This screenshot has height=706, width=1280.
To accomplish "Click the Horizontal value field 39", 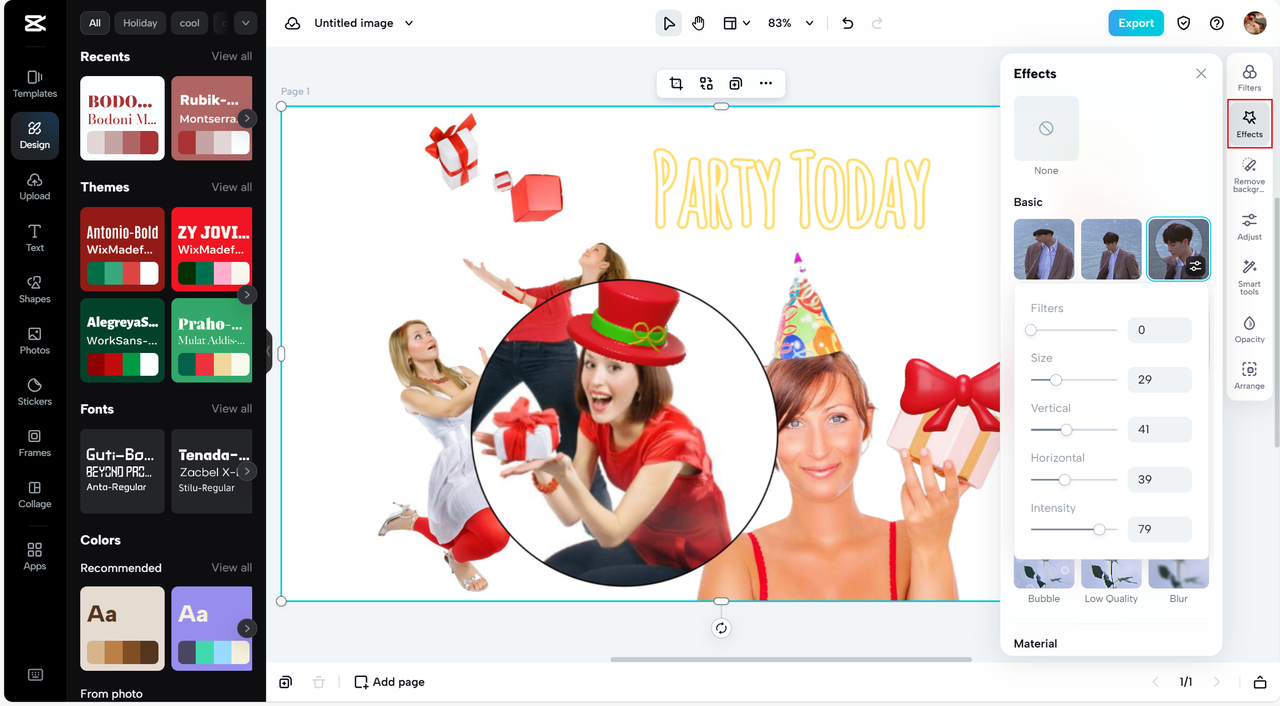I will point(1159,479).
